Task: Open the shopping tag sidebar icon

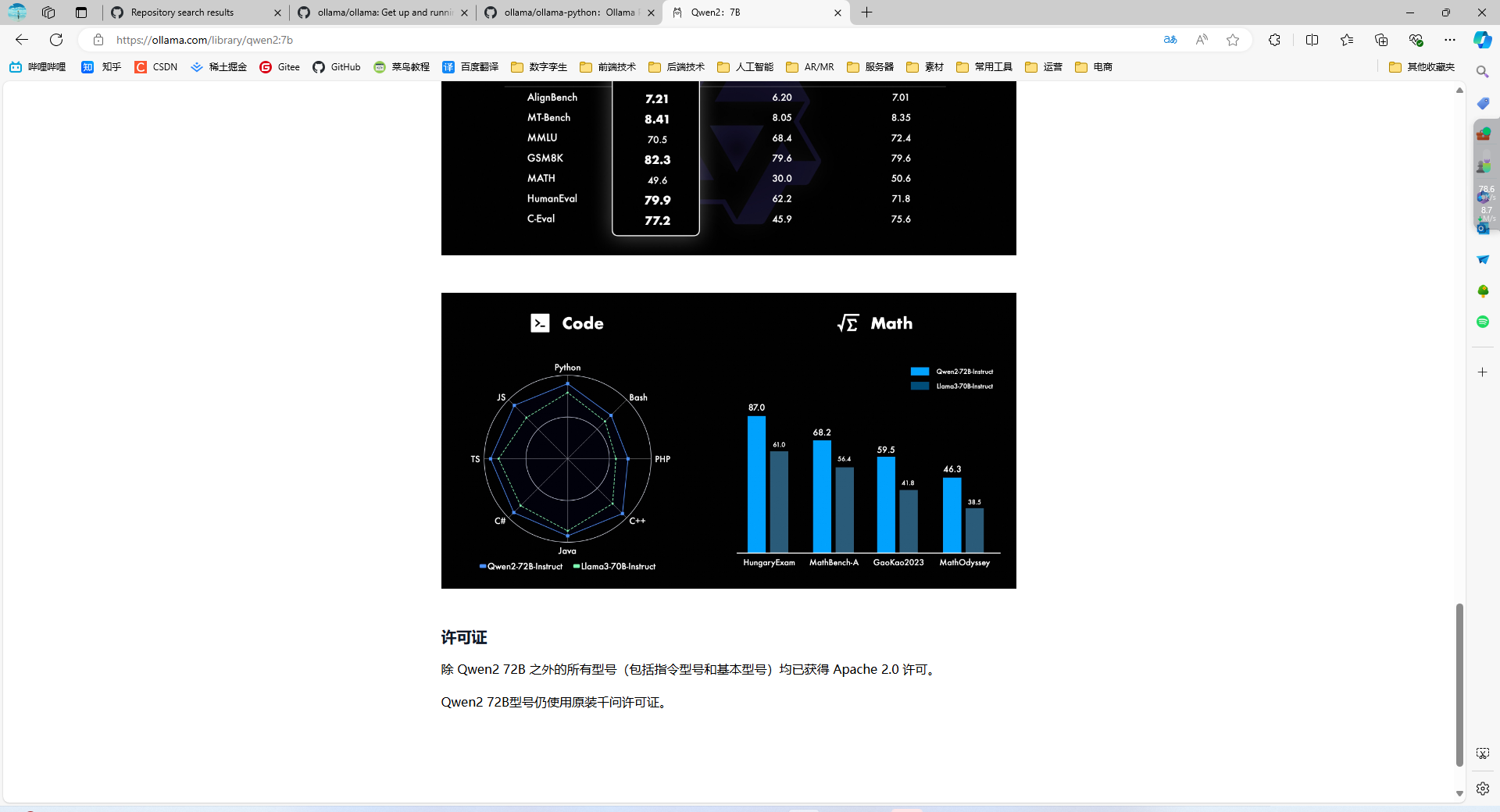Action: 1483,103
